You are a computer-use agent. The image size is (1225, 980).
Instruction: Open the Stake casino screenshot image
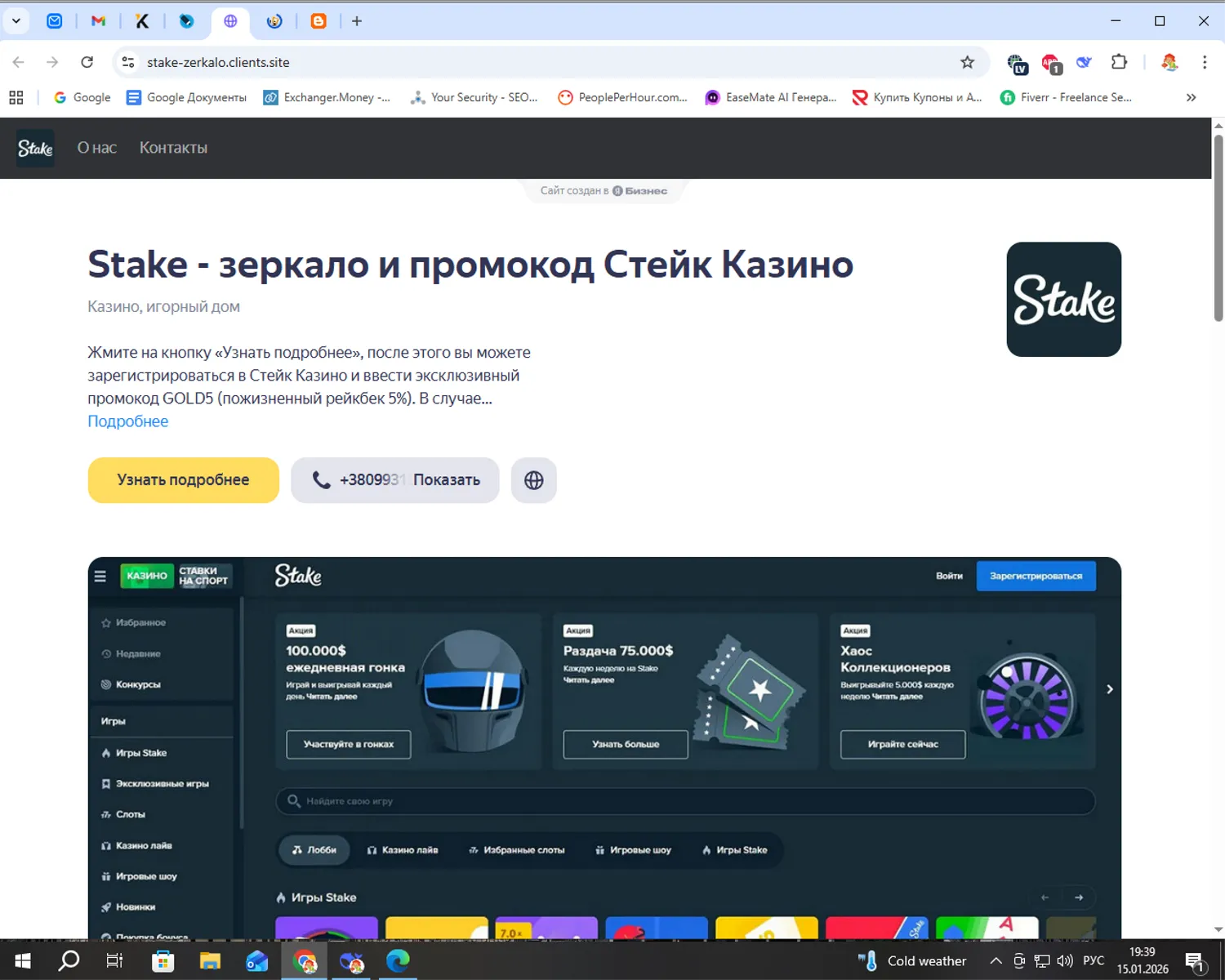point(604,747)
